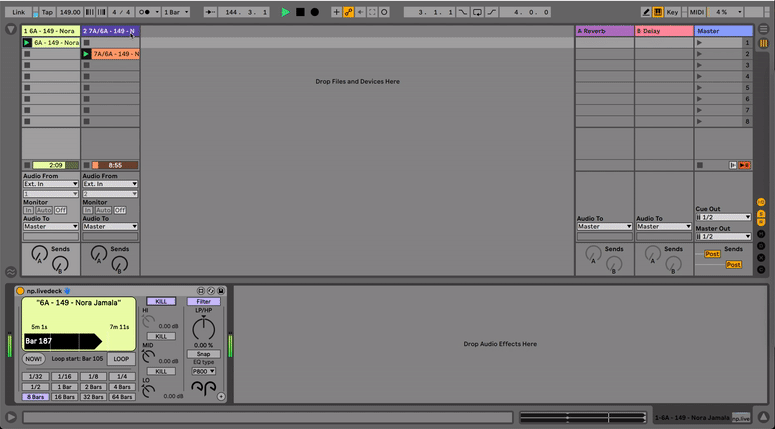
Task: Toggle the KILL button above LO
Action: 161,371
